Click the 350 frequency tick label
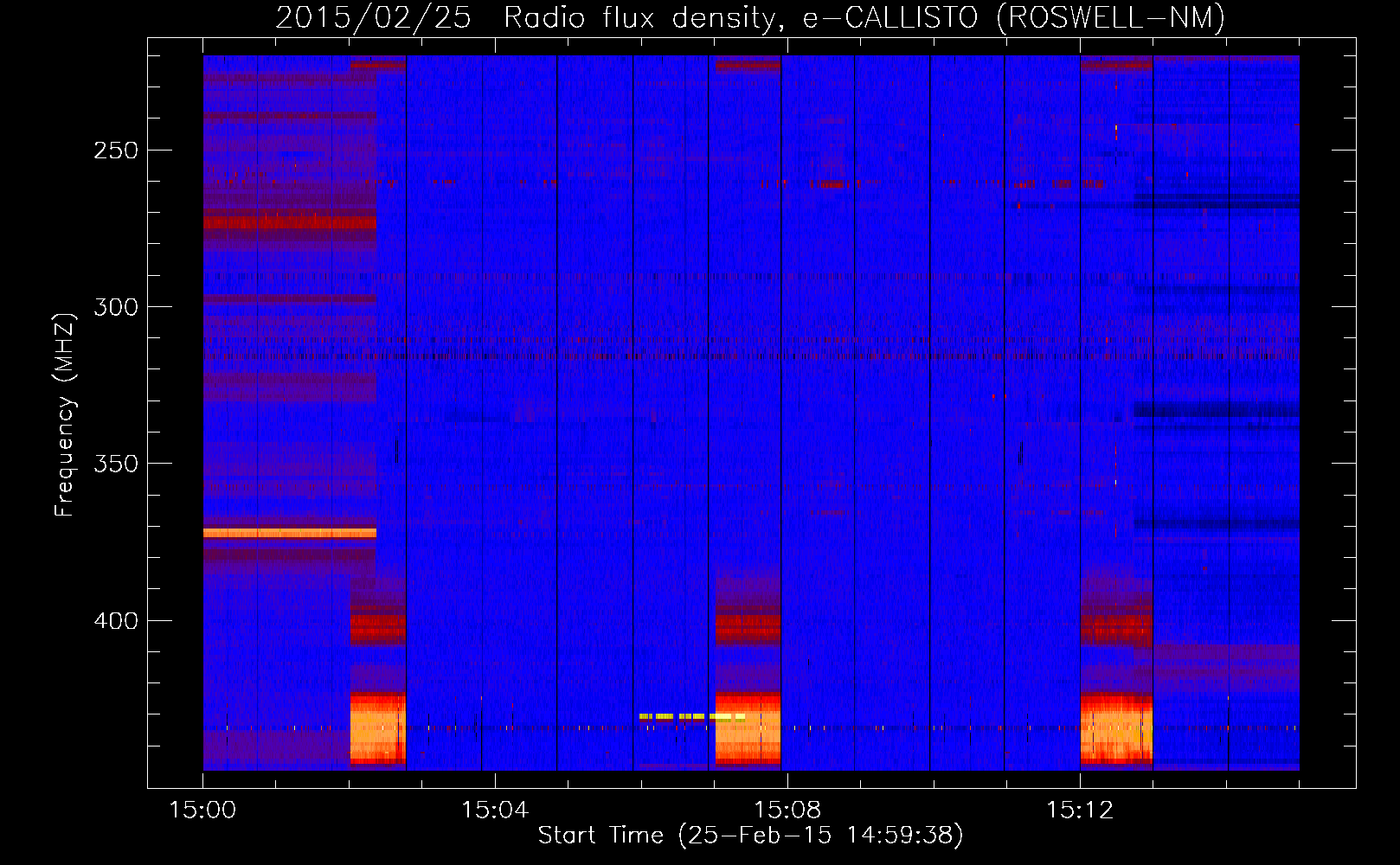1400x865 pixels. coord(116,464)
